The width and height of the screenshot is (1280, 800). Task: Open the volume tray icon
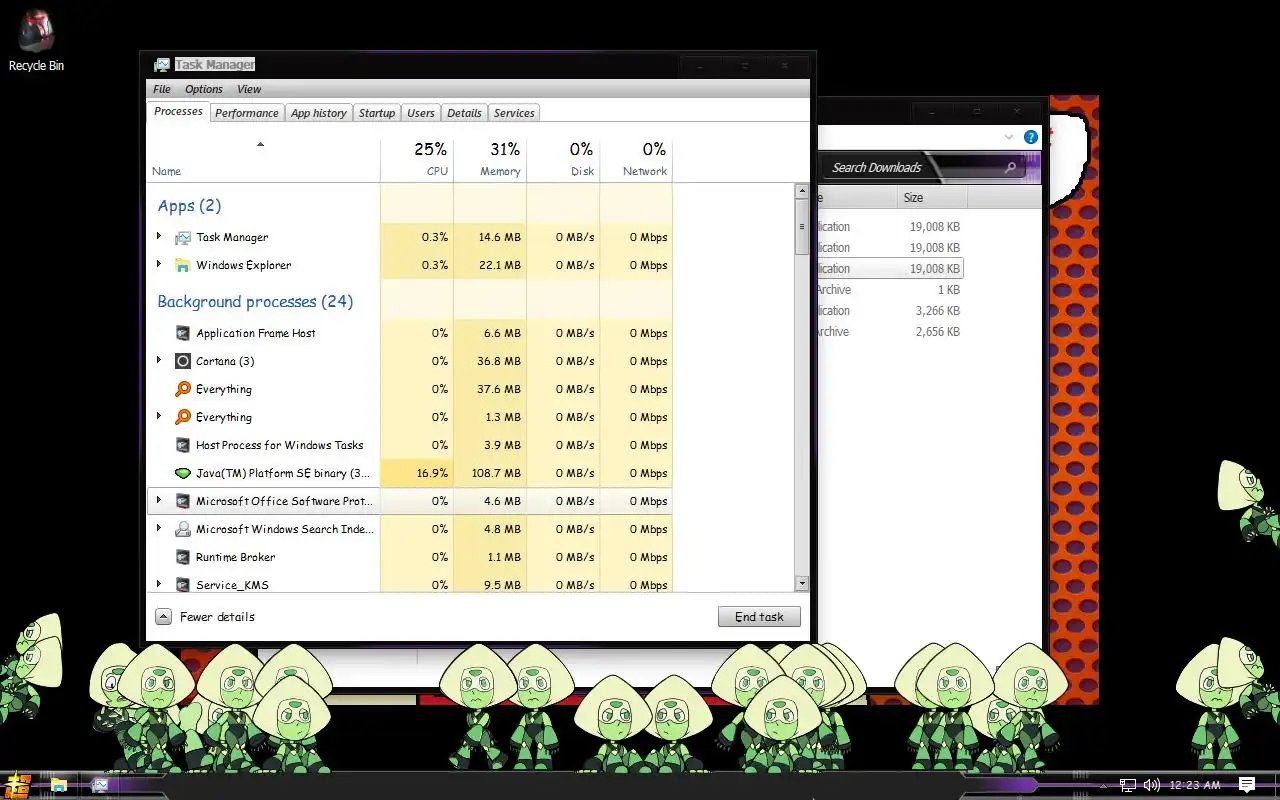(1151, 785)
